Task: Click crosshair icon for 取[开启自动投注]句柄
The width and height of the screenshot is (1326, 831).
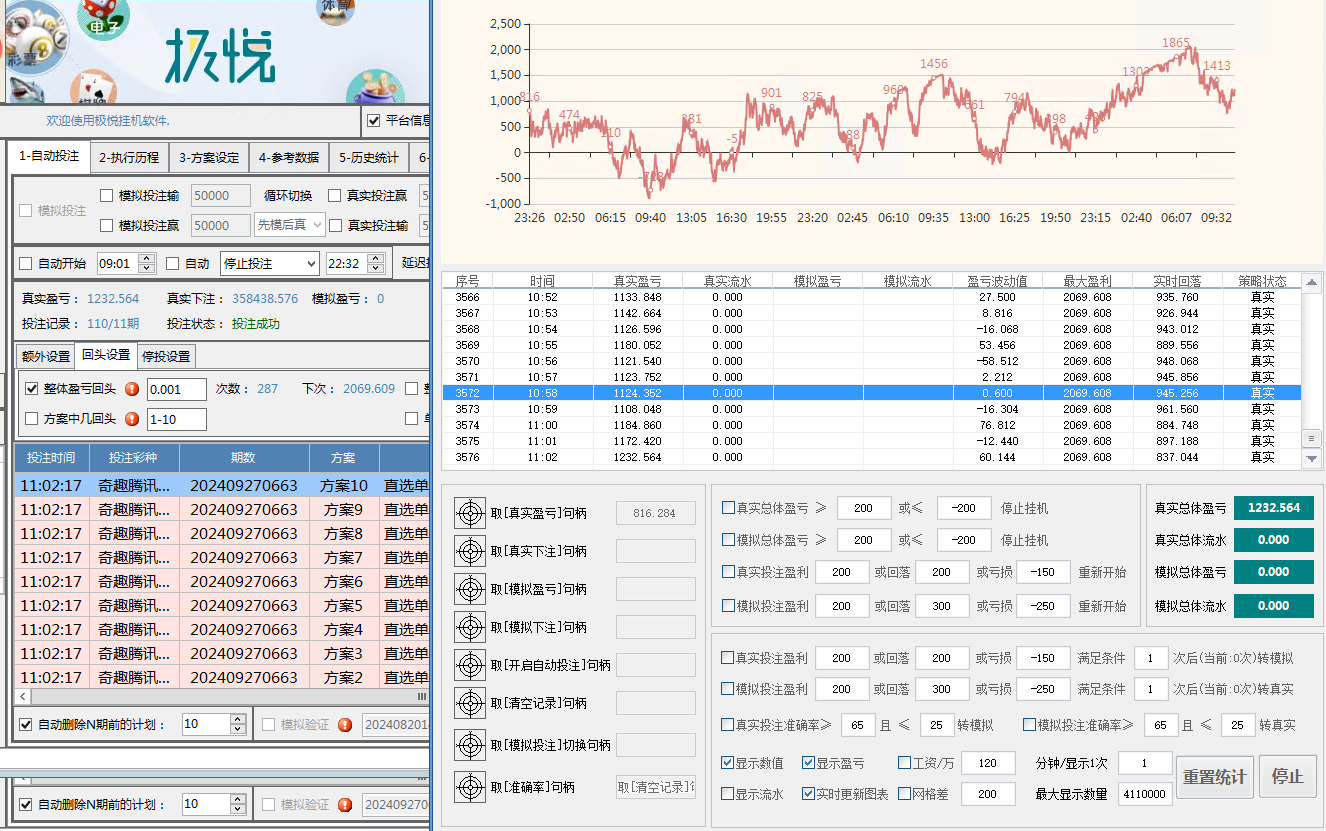Action: pyautogui.click(x=469, y=665)
